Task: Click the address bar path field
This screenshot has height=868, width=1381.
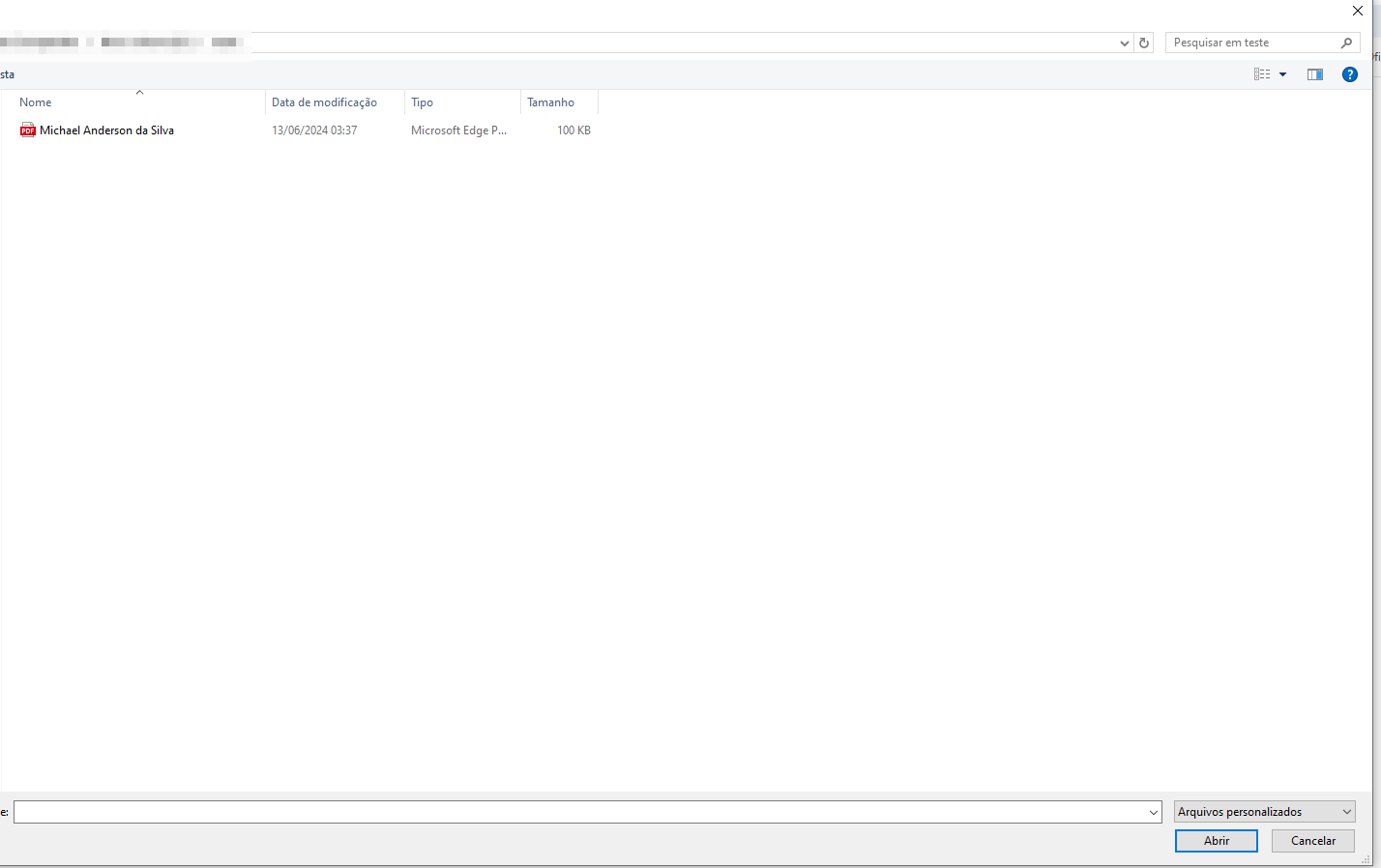Action: click(677, 43)
